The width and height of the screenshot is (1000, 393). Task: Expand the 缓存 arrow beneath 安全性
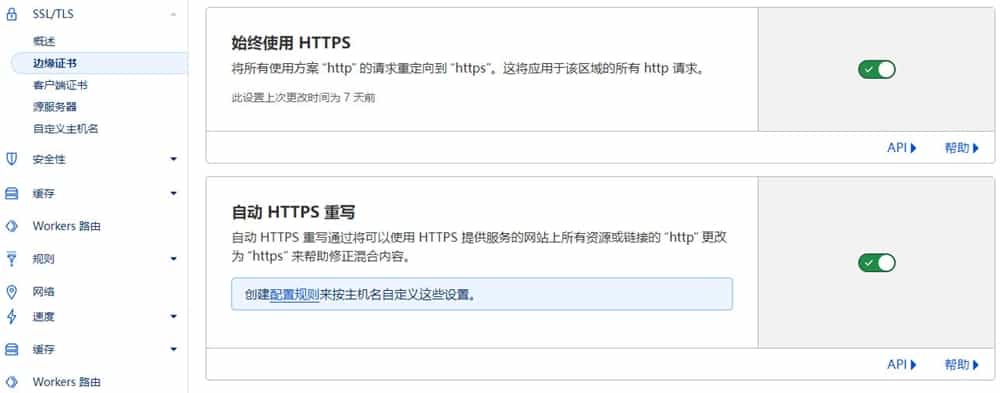coord(173,193)
